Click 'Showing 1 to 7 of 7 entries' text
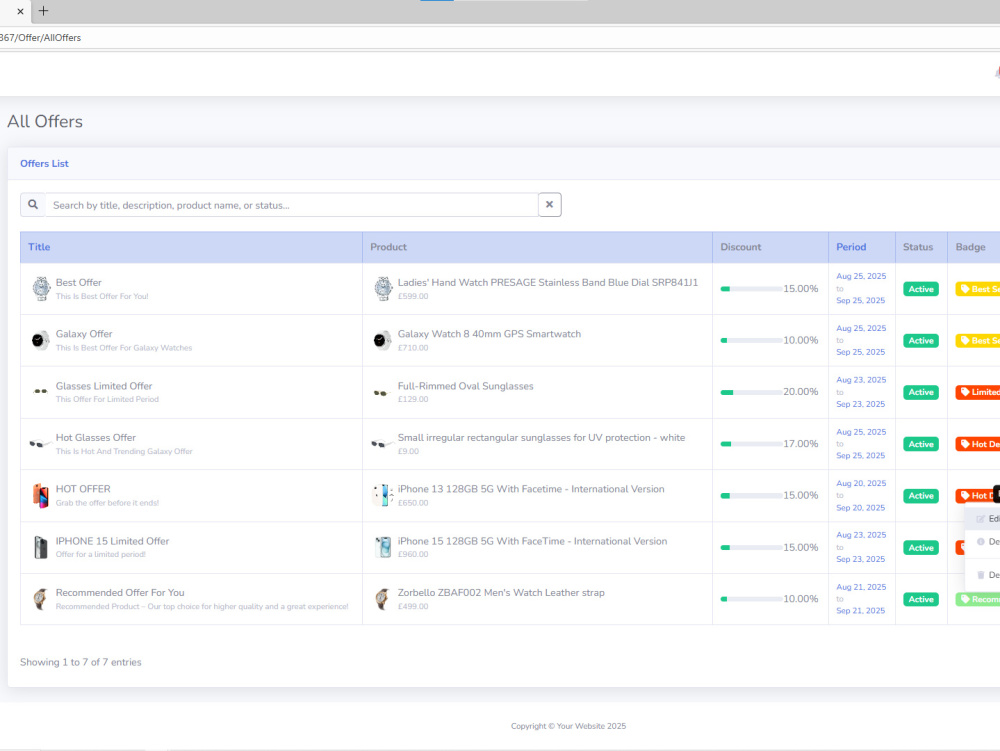 tap(80, 662)
